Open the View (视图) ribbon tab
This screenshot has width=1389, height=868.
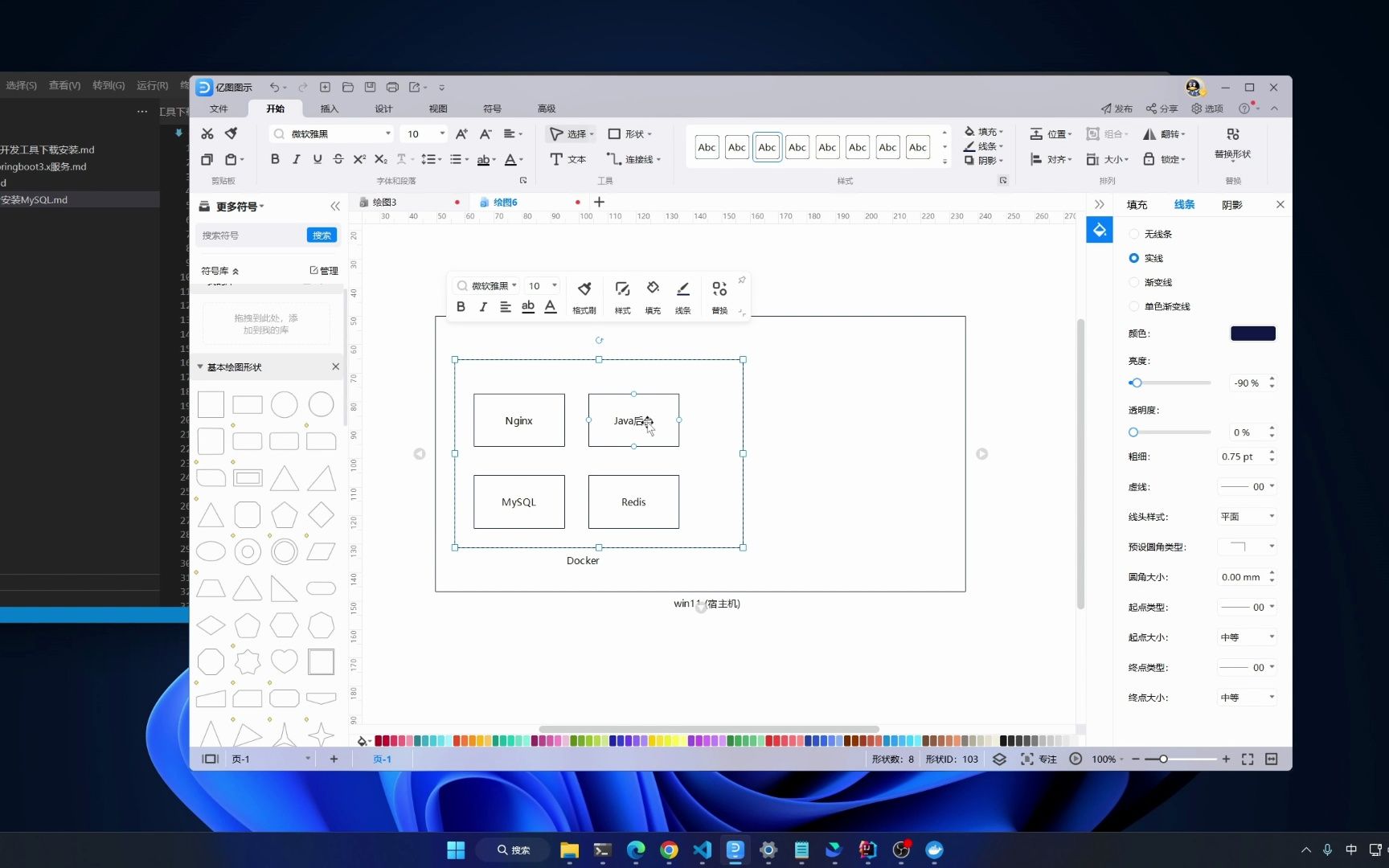[x=438, y=108]
